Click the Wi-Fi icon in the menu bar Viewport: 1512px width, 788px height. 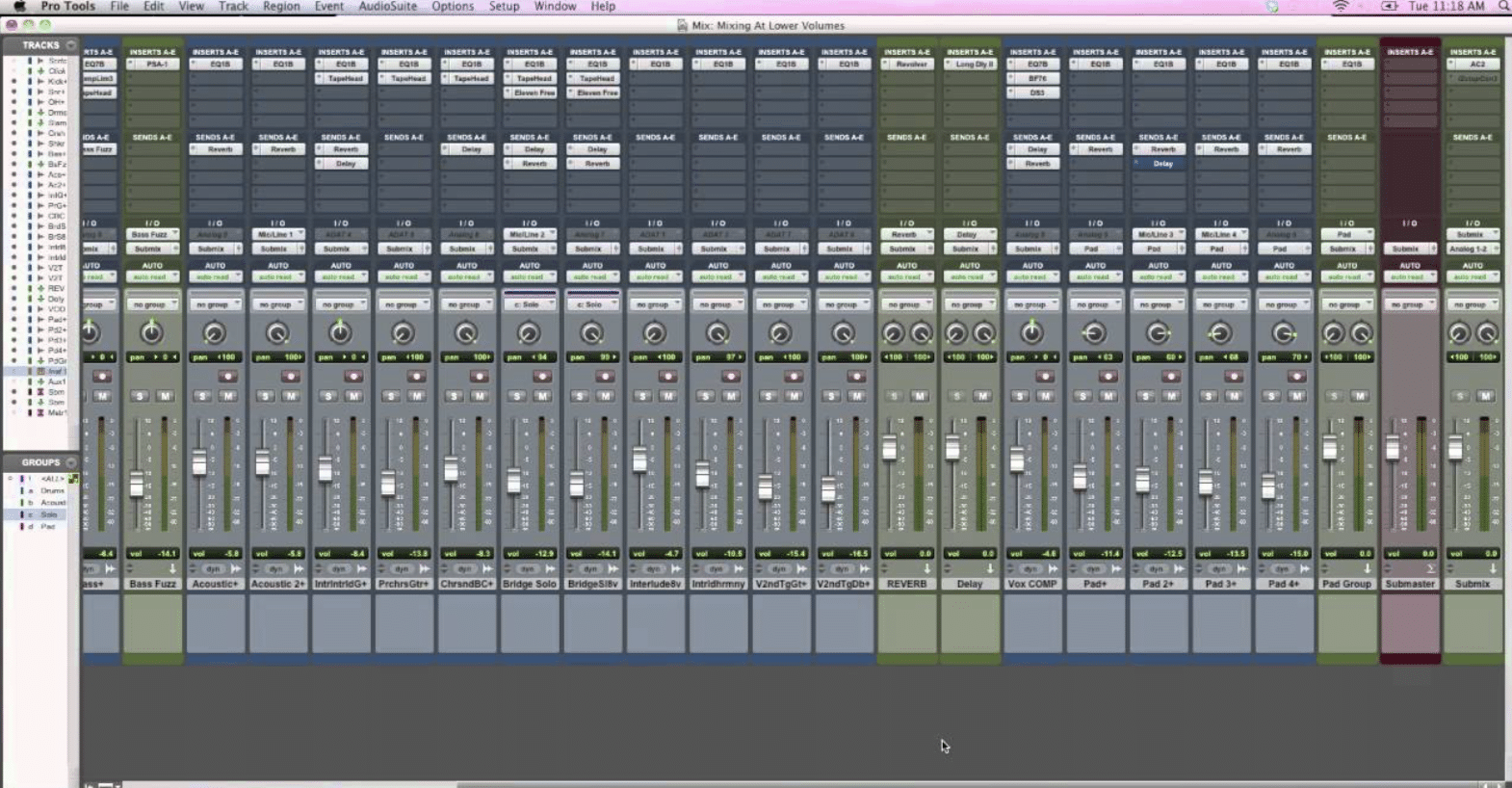(1341, 7)
